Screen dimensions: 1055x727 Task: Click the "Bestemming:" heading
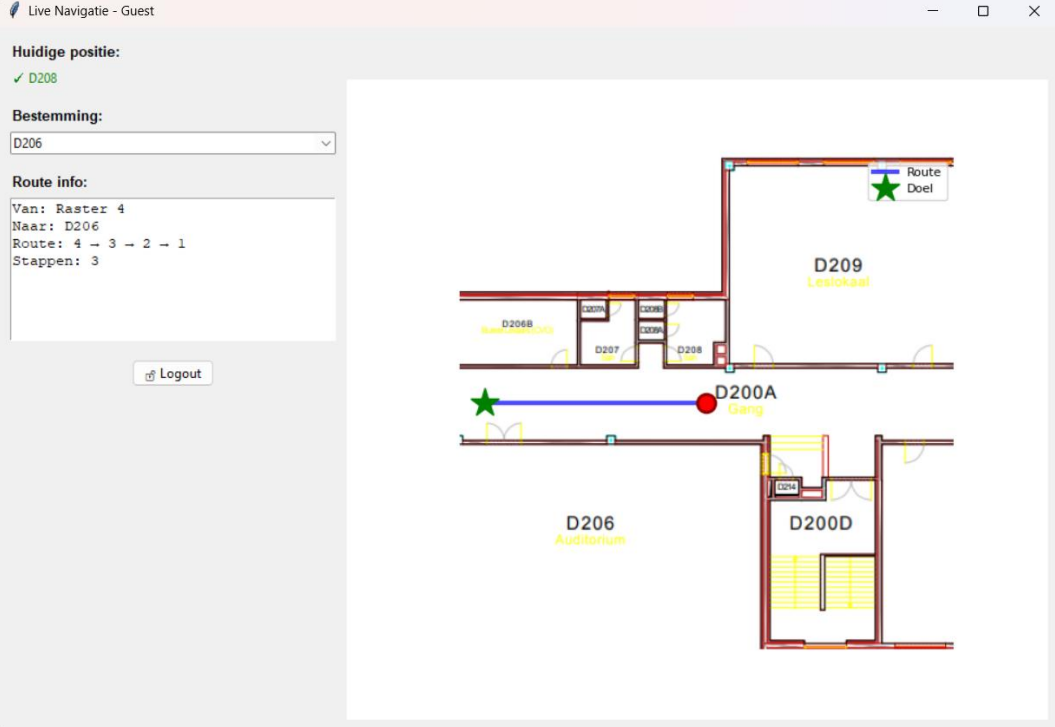click(x=57, y=116)
